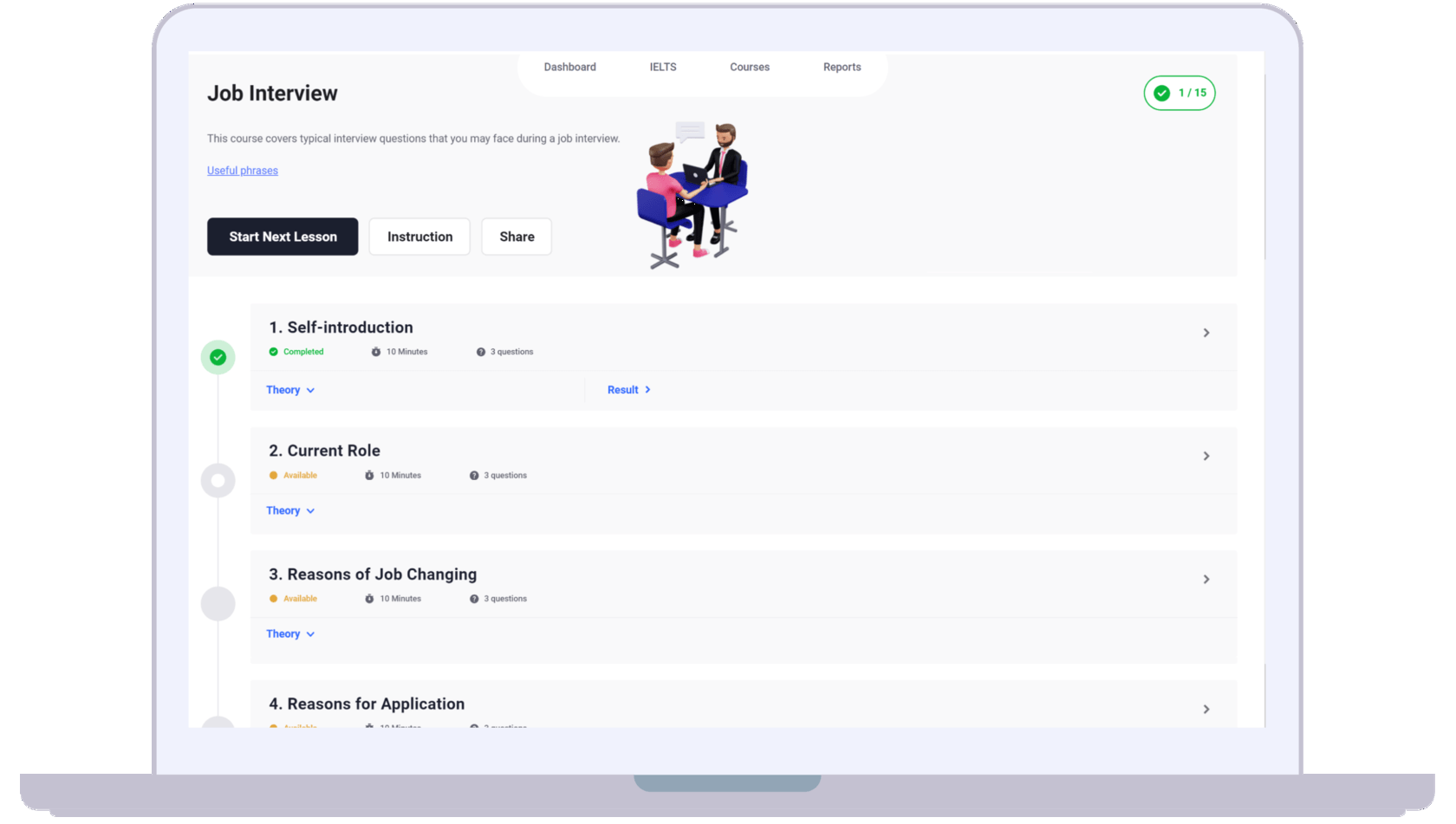Click the 1/15 lesson progress indicator pill
The image size is (1456, 824).
[x=1180, y=93]
